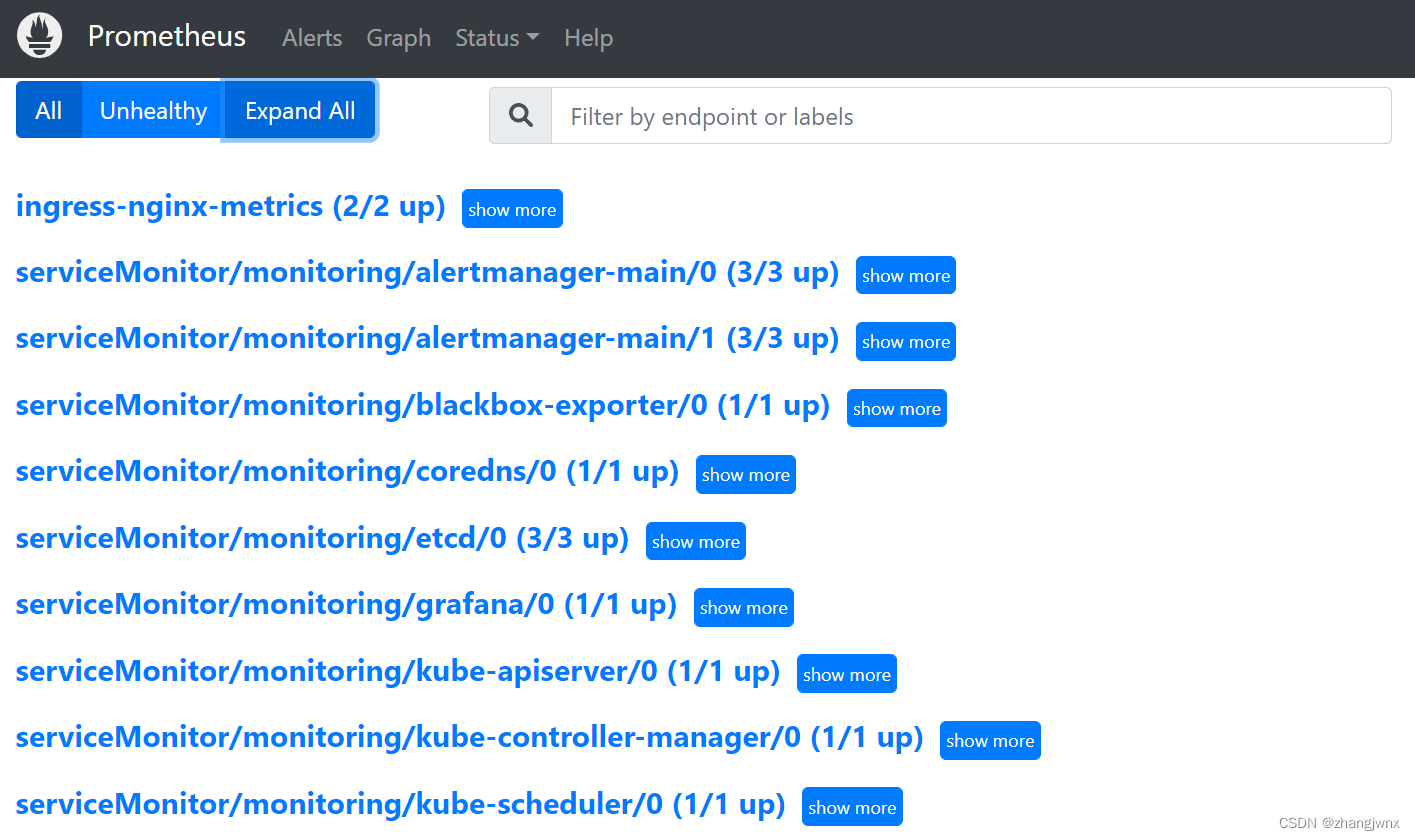Show more for kube-controller-manager/0
This screenshot has width=1415, height=840.
pos(990,740)
